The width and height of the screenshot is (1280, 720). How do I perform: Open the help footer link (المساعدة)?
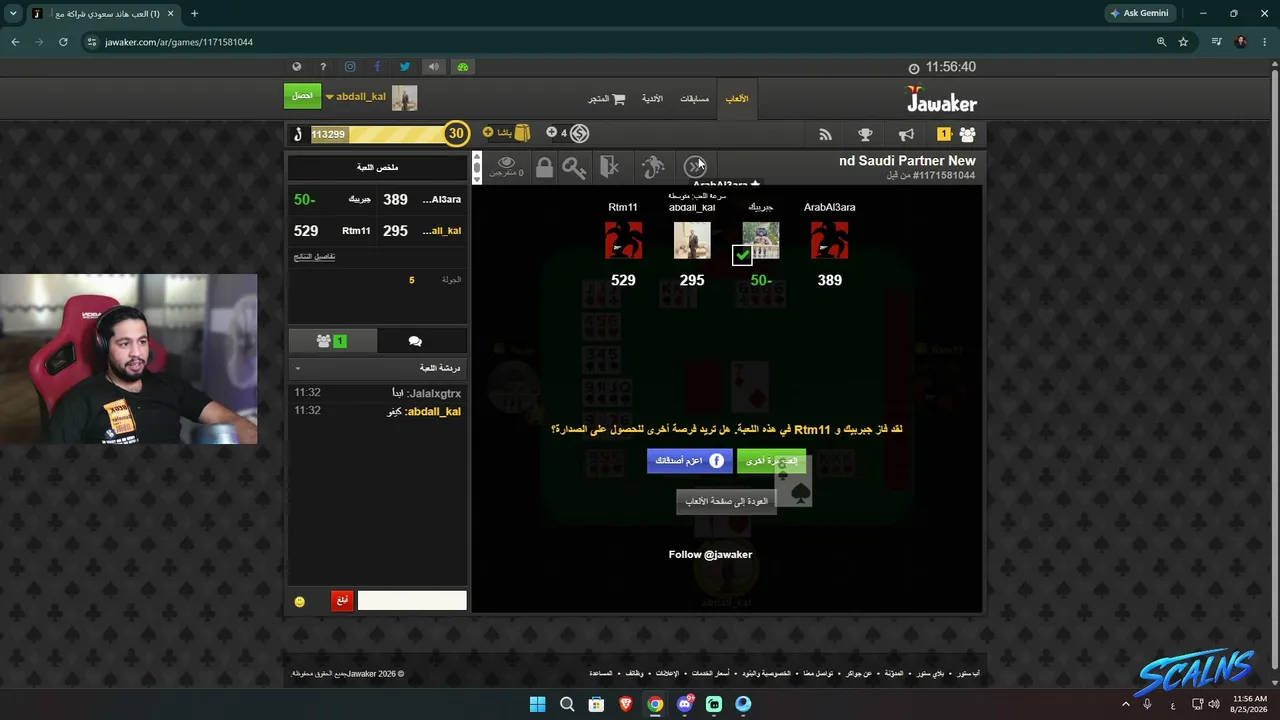[x=600, y=674]
